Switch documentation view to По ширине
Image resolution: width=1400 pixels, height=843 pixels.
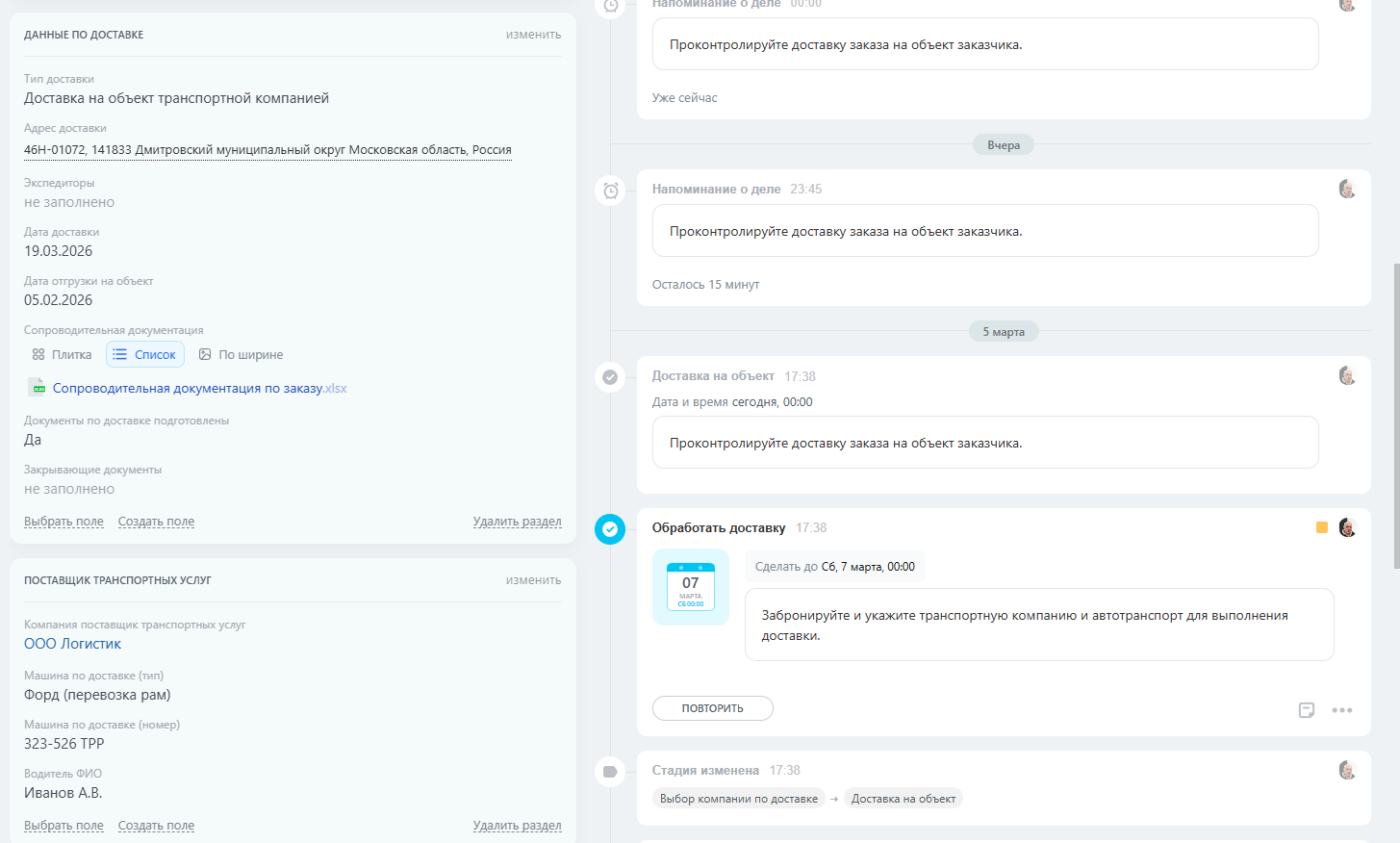pyautogui.click(x=241, y=355)
